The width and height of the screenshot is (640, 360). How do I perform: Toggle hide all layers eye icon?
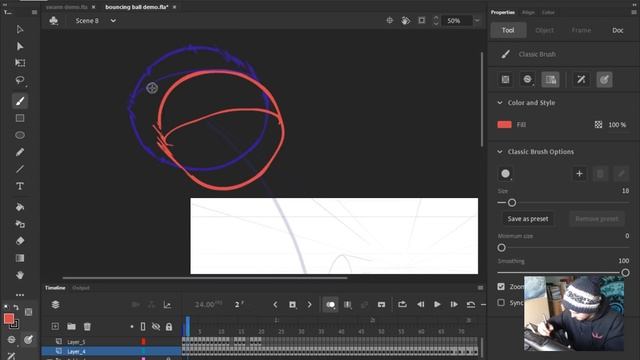(x=156, y=327)
